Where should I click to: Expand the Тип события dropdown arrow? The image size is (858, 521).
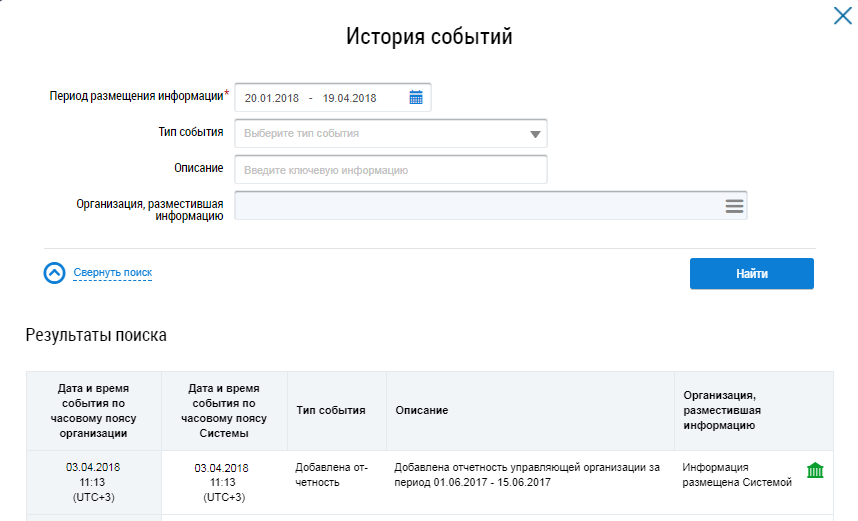point(535,134)
